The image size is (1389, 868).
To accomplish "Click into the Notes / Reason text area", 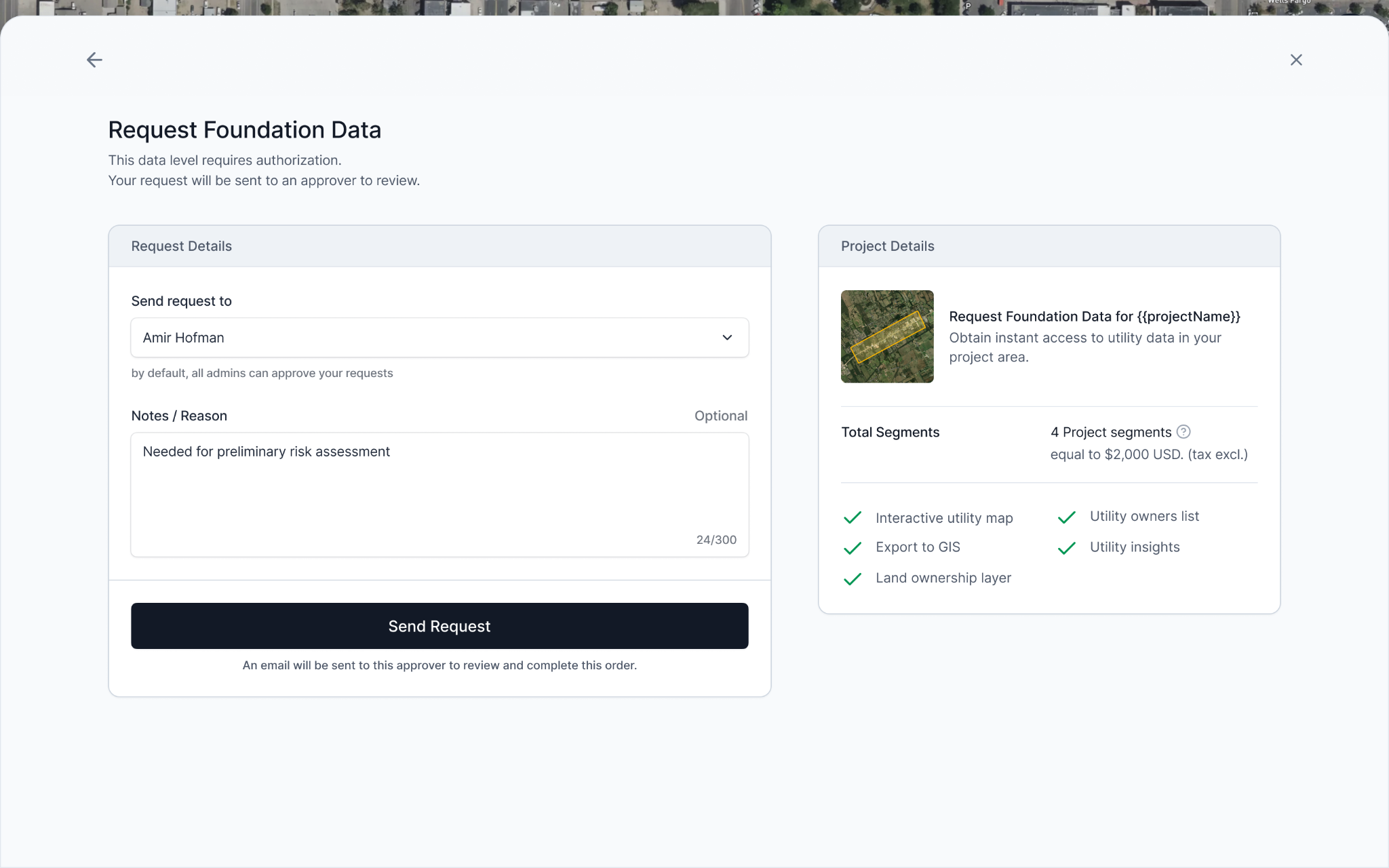I will coord(439,495).
